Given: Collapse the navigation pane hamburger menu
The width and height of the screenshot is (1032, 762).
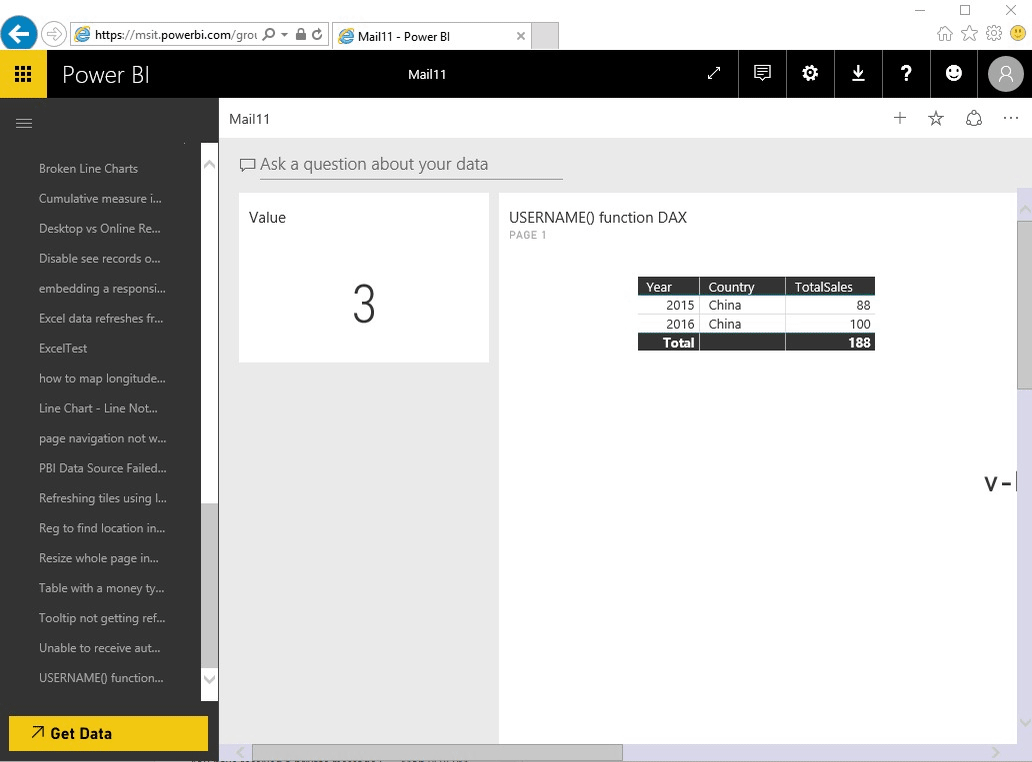Looking at the screenshot, I should (24, 123).
